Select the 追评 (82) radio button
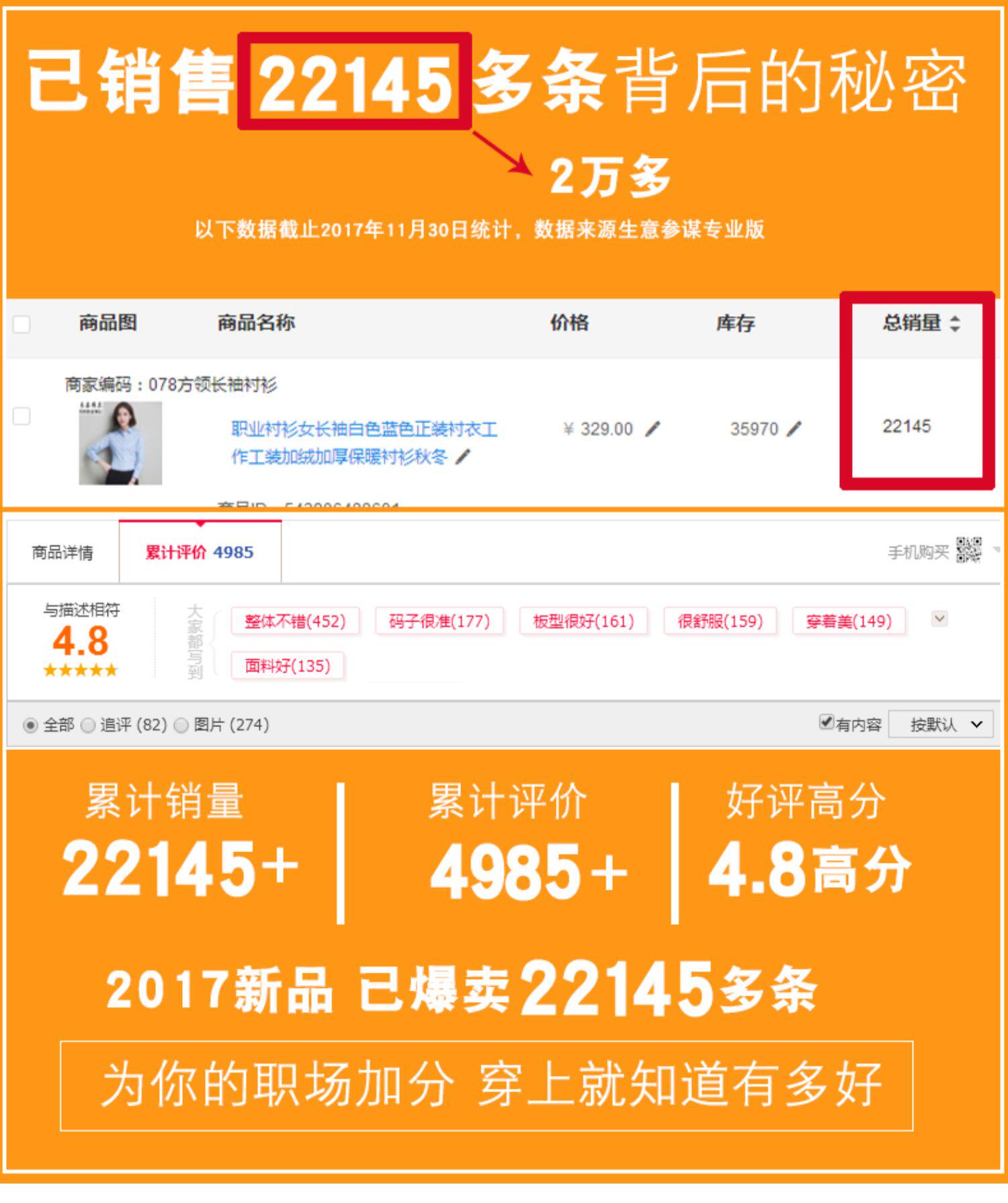 tap(88, 725)
